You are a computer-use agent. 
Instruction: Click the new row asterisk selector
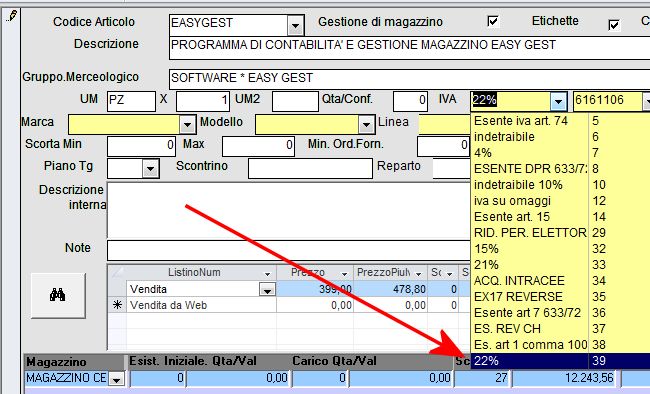click(x=117, y=305)
